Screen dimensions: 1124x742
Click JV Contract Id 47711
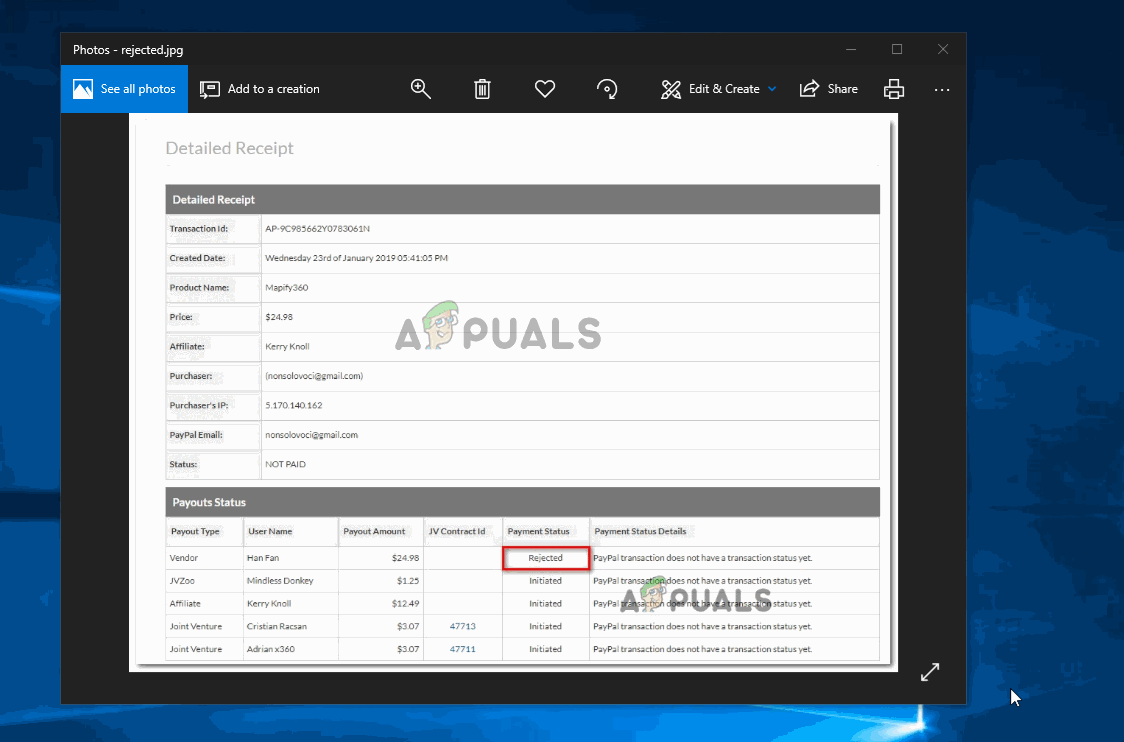(462, 649)
